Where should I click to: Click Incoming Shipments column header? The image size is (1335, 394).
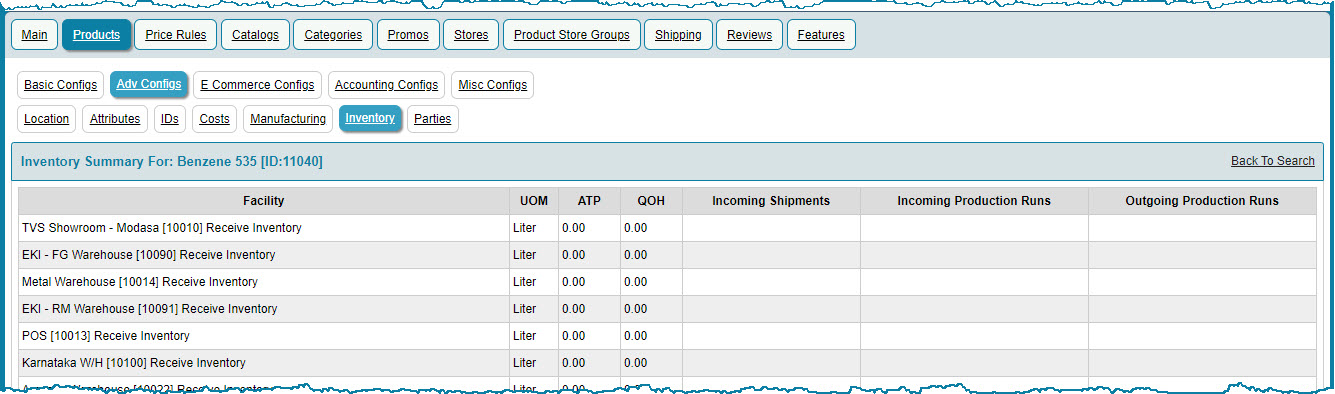tap(771, 201)
